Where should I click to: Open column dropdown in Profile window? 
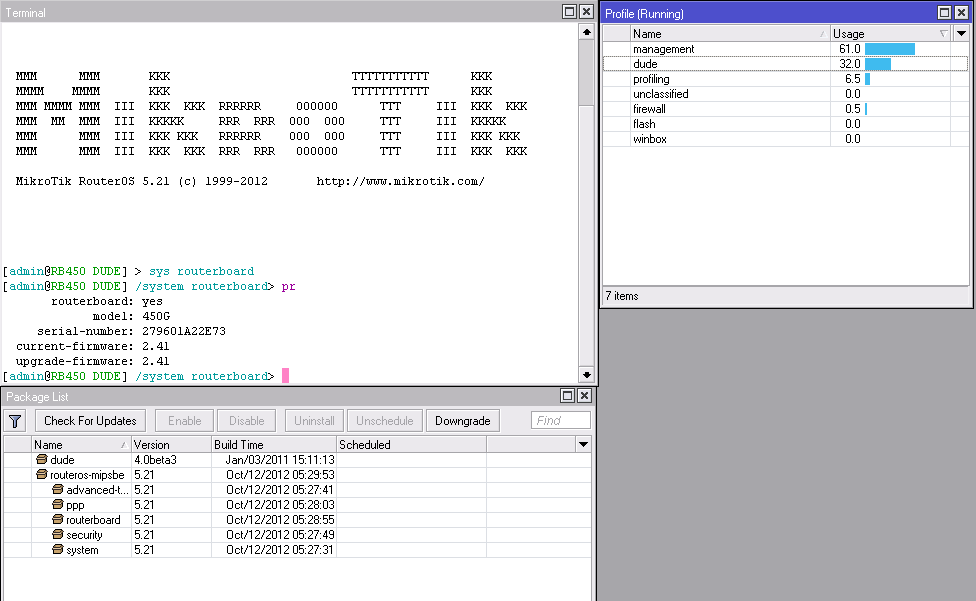coord(962,34)
